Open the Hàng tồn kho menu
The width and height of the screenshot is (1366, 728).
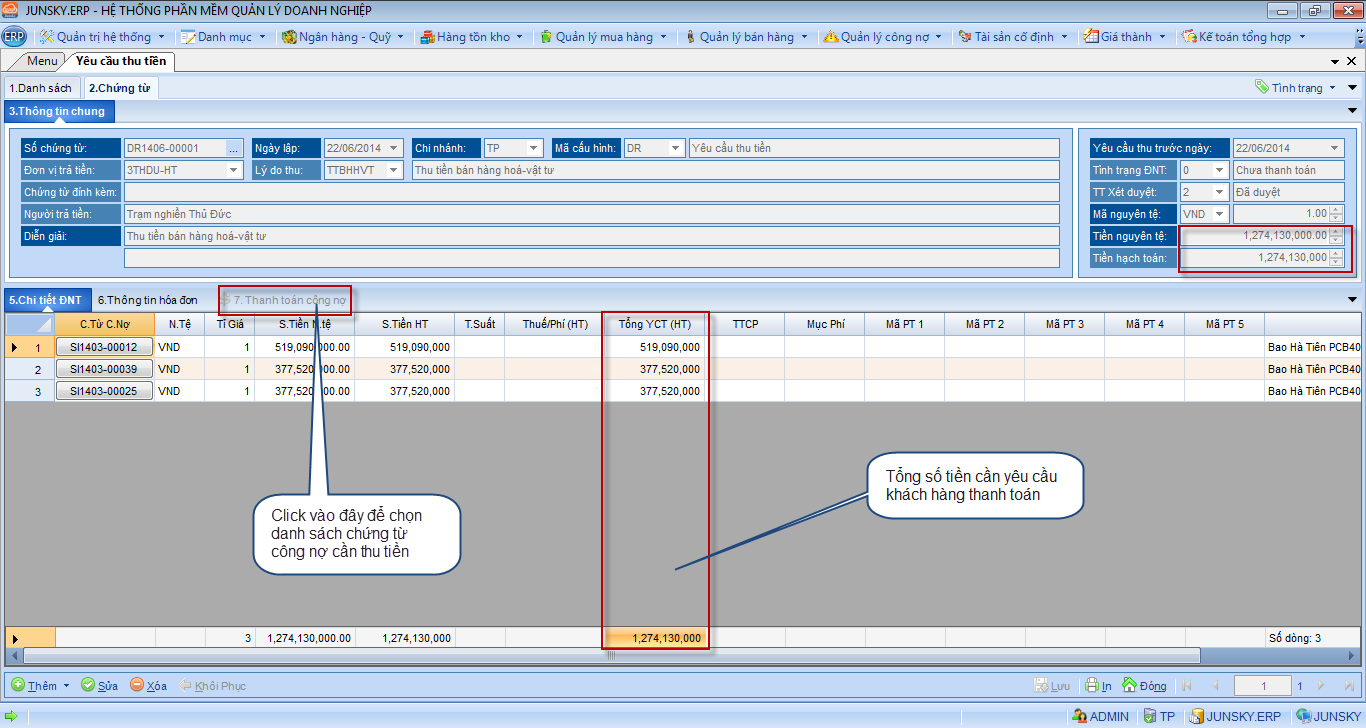472,37
